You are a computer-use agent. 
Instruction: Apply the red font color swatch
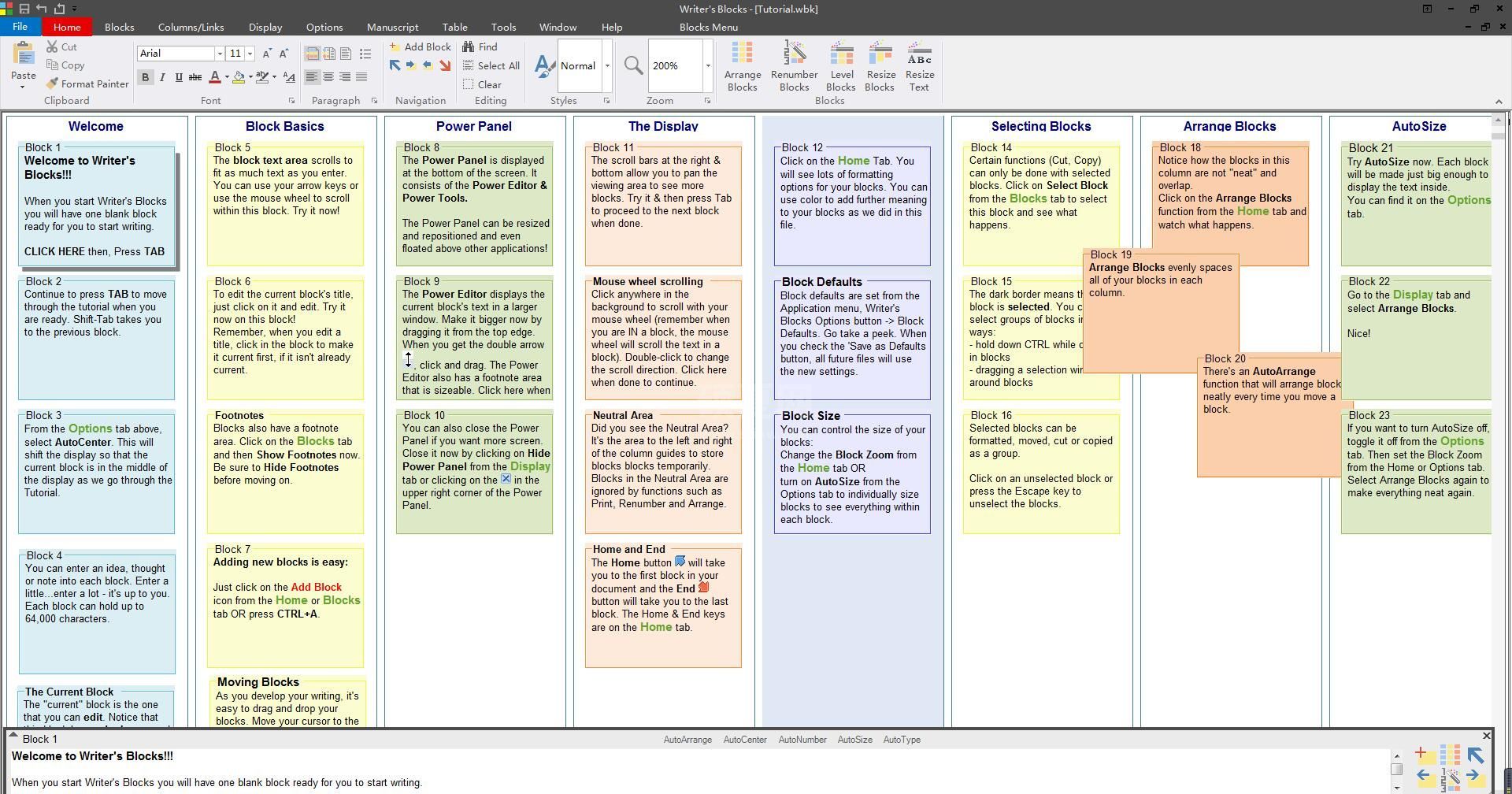click(215, 77)
